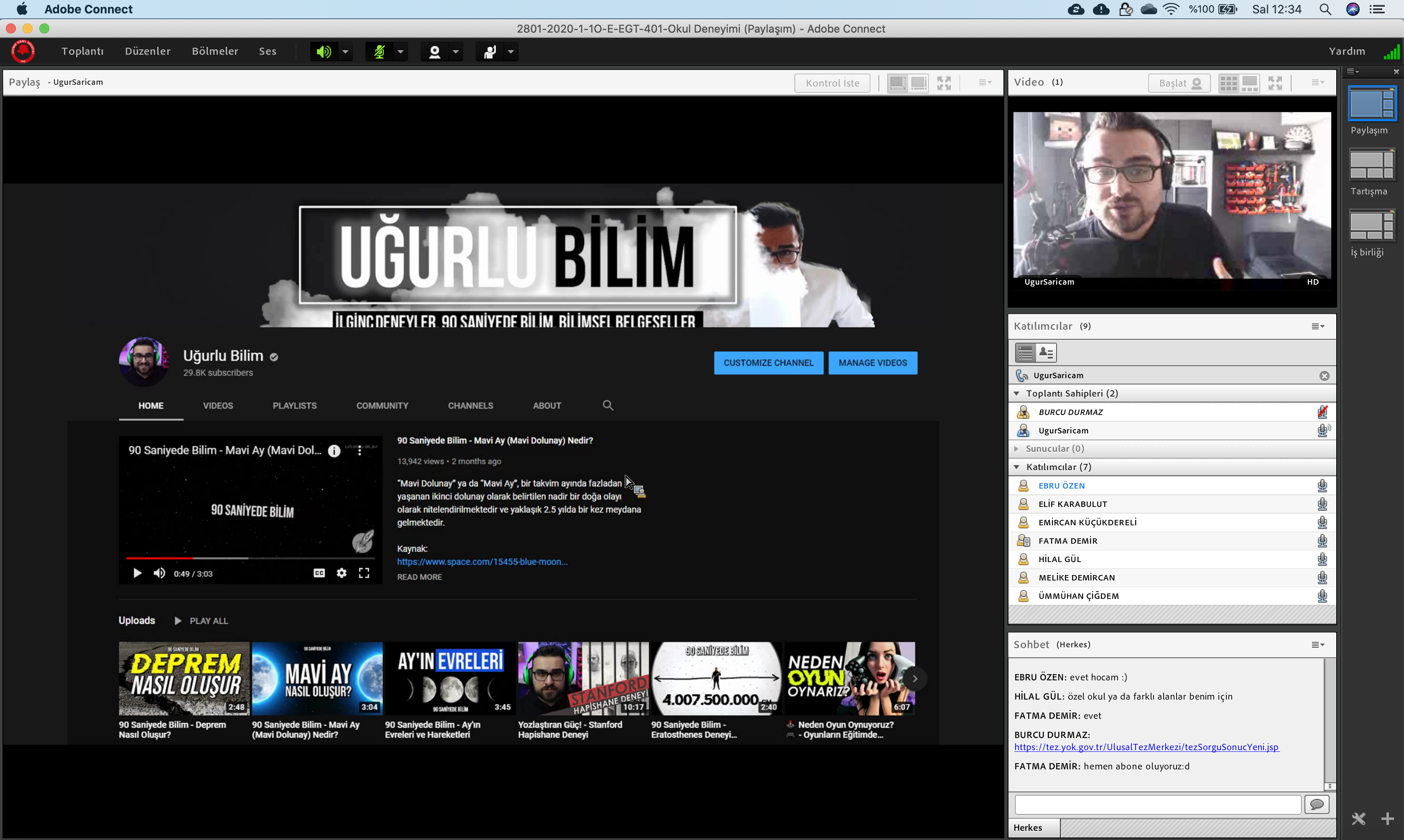The image size is (1404, 840).
Task: Open dropdown arrow next to raise hand
Action: (x=511, y=51)
